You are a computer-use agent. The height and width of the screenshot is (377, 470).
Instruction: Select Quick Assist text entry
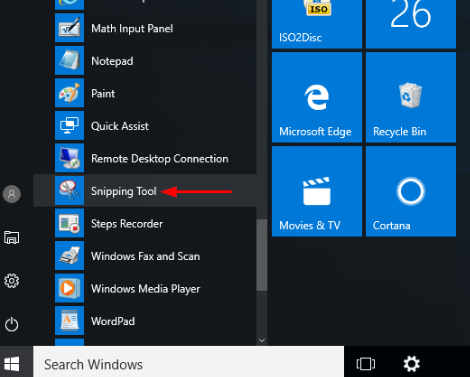pyautogui.click(x=120, y=126)
